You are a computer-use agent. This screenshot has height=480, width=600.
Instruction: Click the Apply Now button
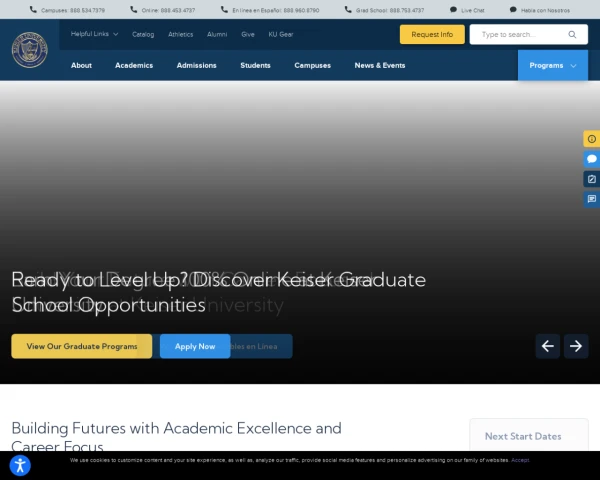(x=195, y=346)
